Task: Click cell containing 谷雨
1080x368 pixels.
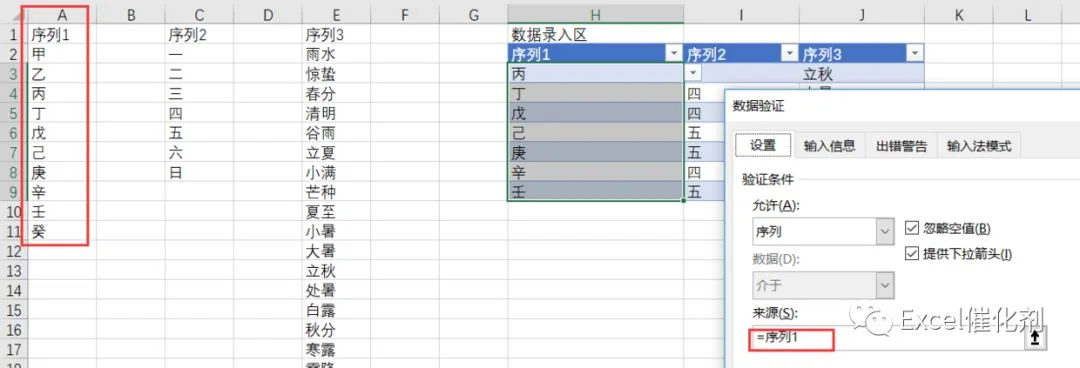Action: pyautogui.click(x=336, y=132)
